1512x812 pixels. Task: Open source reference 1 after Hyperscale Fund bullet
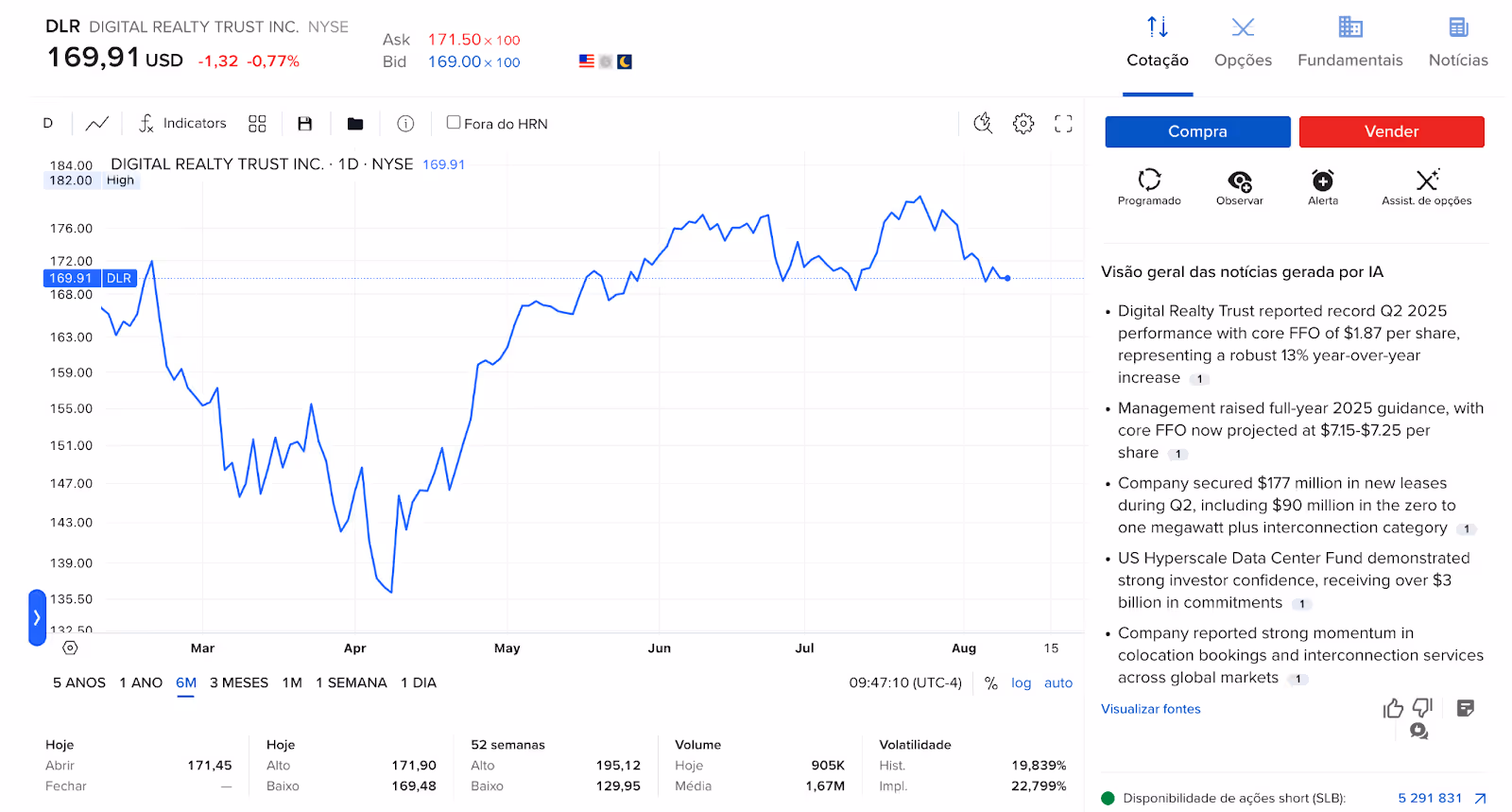tap(1301, 604)
